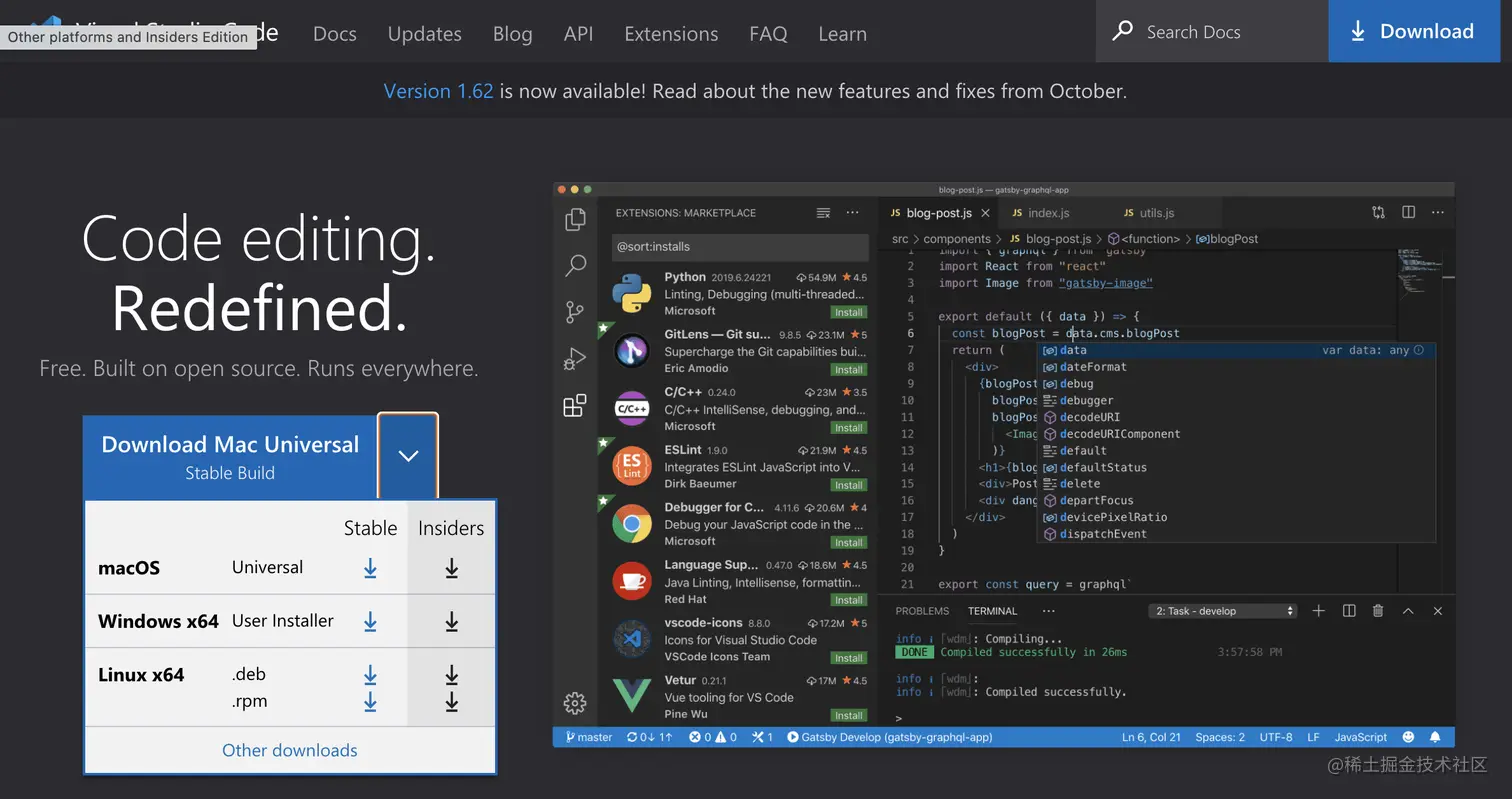Image resolution: width=1512 pixels, height=799 pixels.
Task: Open the Version 1.62 link
Action: (438, 91)
